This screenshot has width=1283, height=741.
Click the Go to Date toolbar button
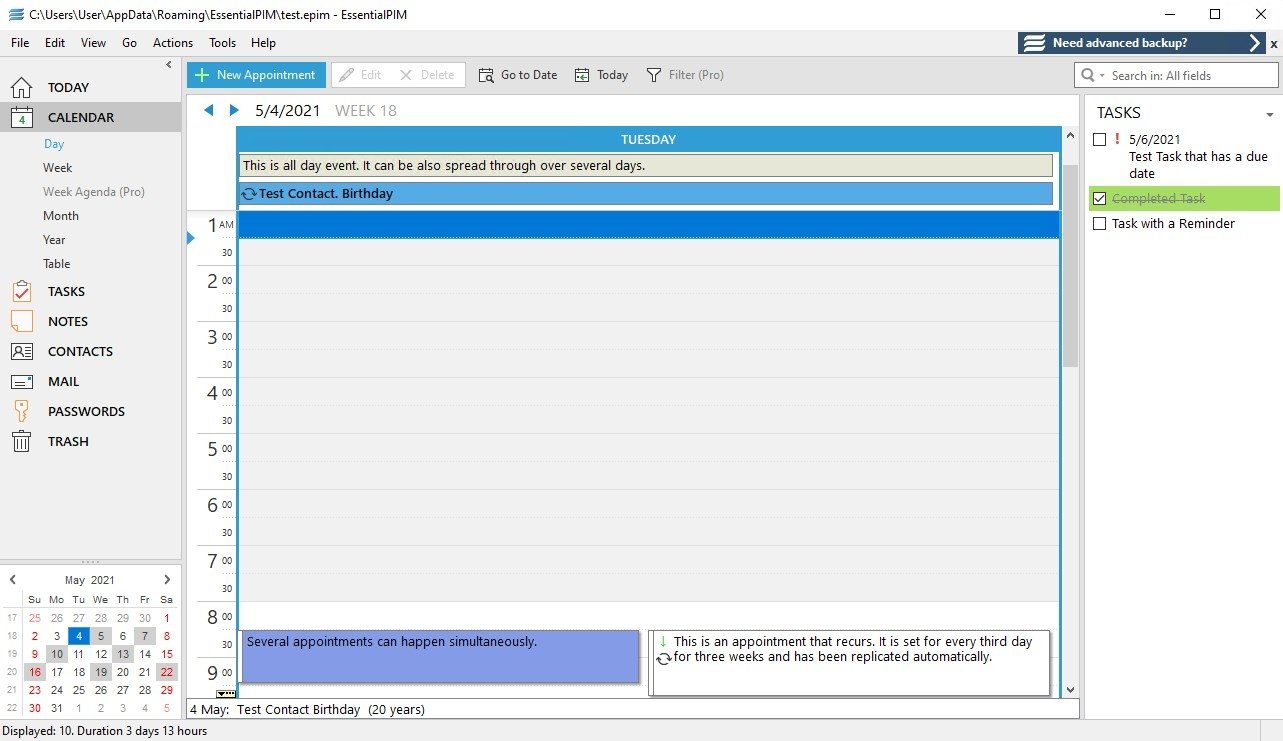[518, 75]
